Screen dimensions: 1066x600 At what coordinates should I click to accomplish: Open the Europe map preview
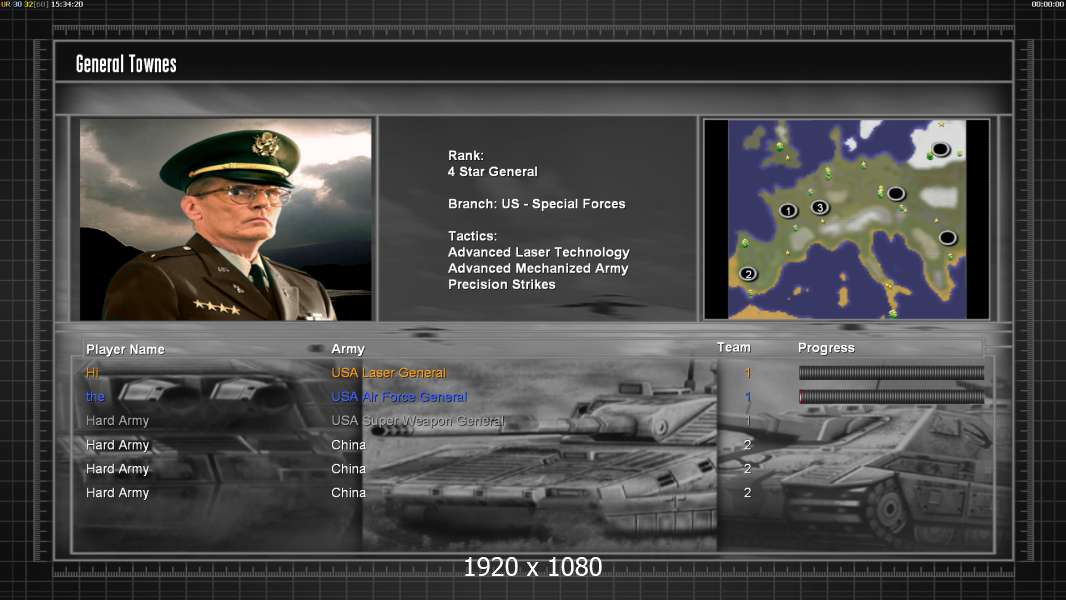tap(846, 219)
